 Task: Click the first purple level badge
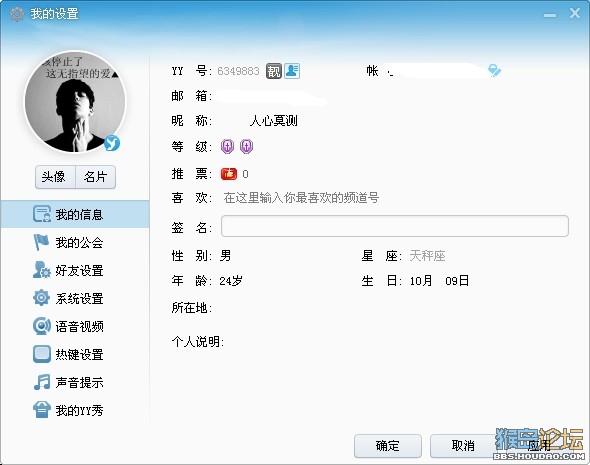coord(227,146)
